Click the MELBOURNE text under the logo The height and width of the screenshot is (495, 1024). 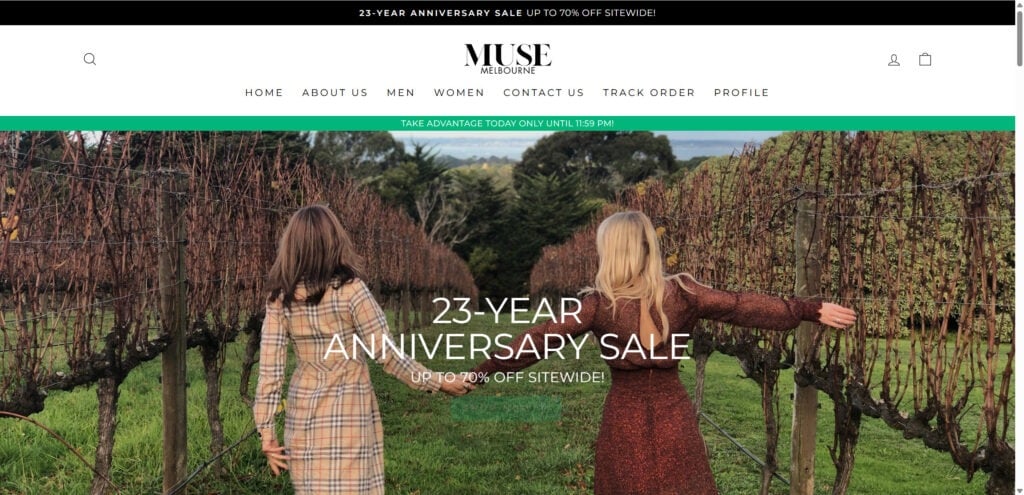507,71
